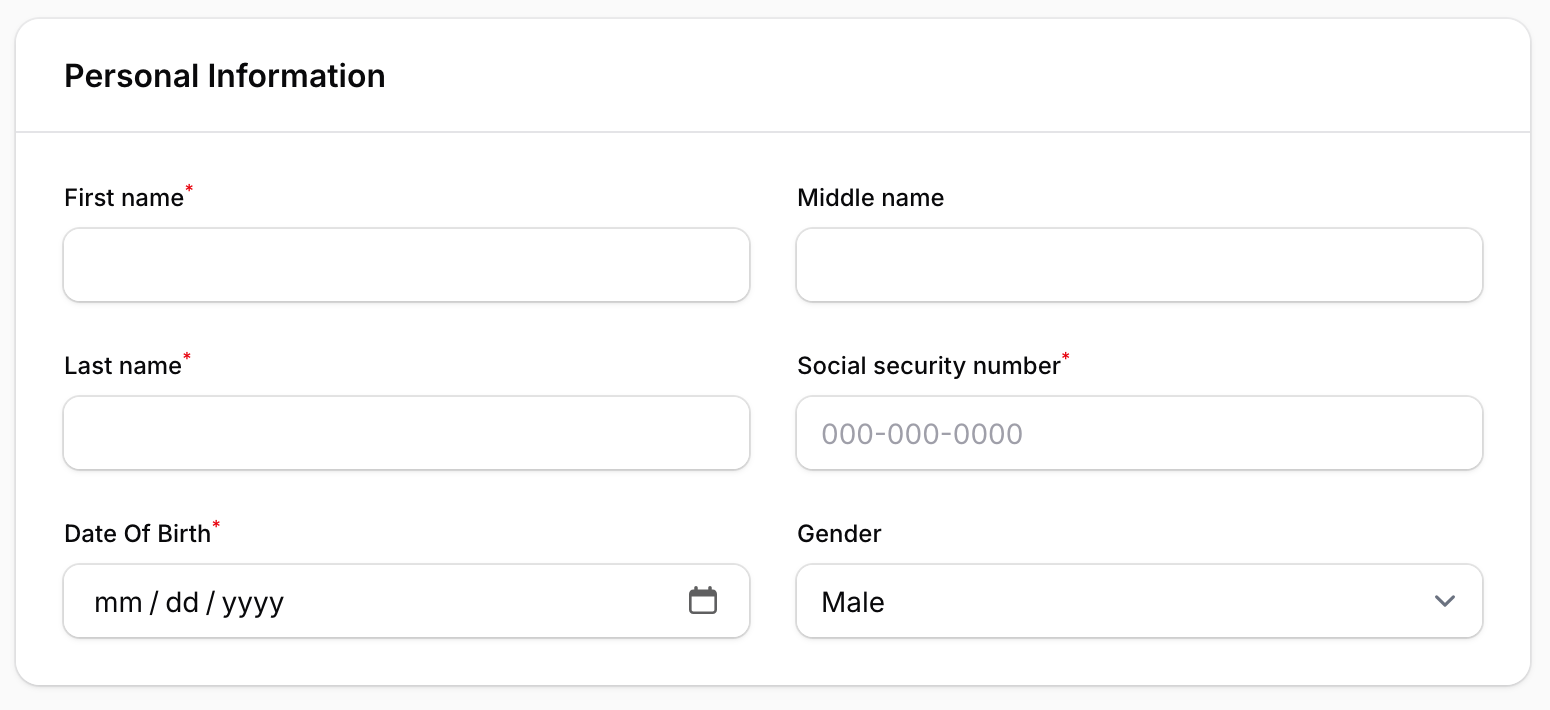Screen dimensions: 1550x710
Task: Click the 000-000-0000 placeholder text
Action: coord(922,434)
